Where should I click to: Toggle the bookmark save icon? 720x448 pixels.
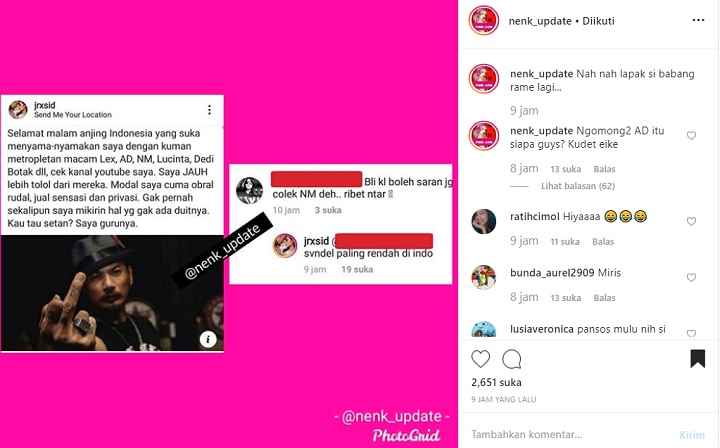[x=698, y=358]
